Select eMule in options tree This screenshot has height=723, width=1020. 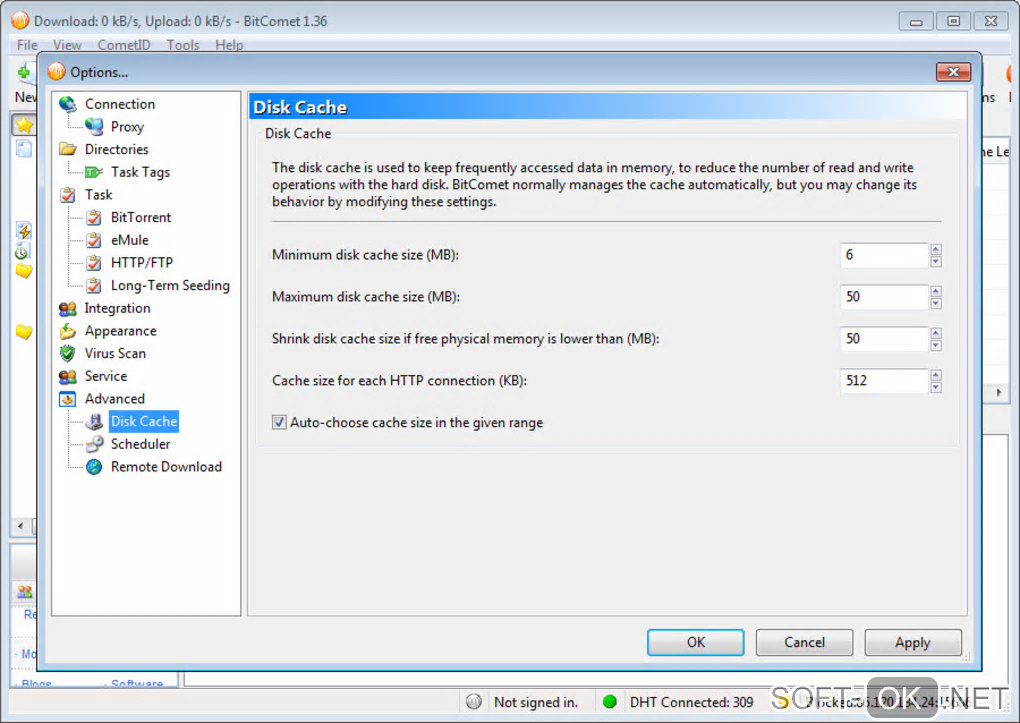[129, 240]
